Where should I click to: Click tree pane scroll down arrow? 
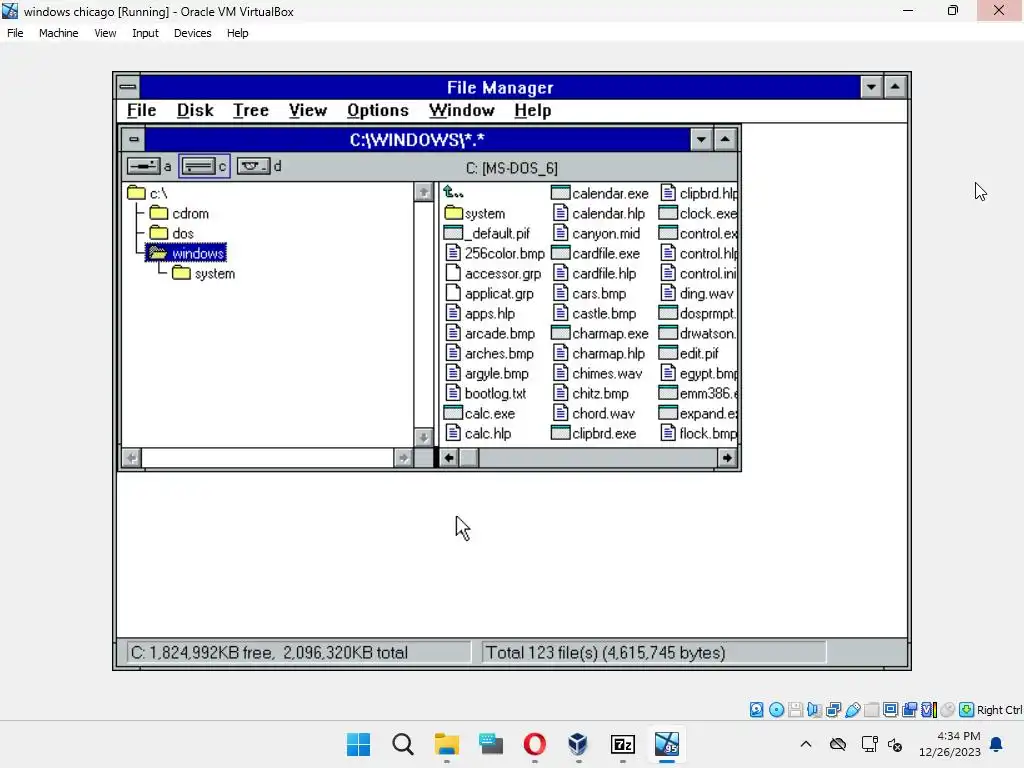(423, 437)
